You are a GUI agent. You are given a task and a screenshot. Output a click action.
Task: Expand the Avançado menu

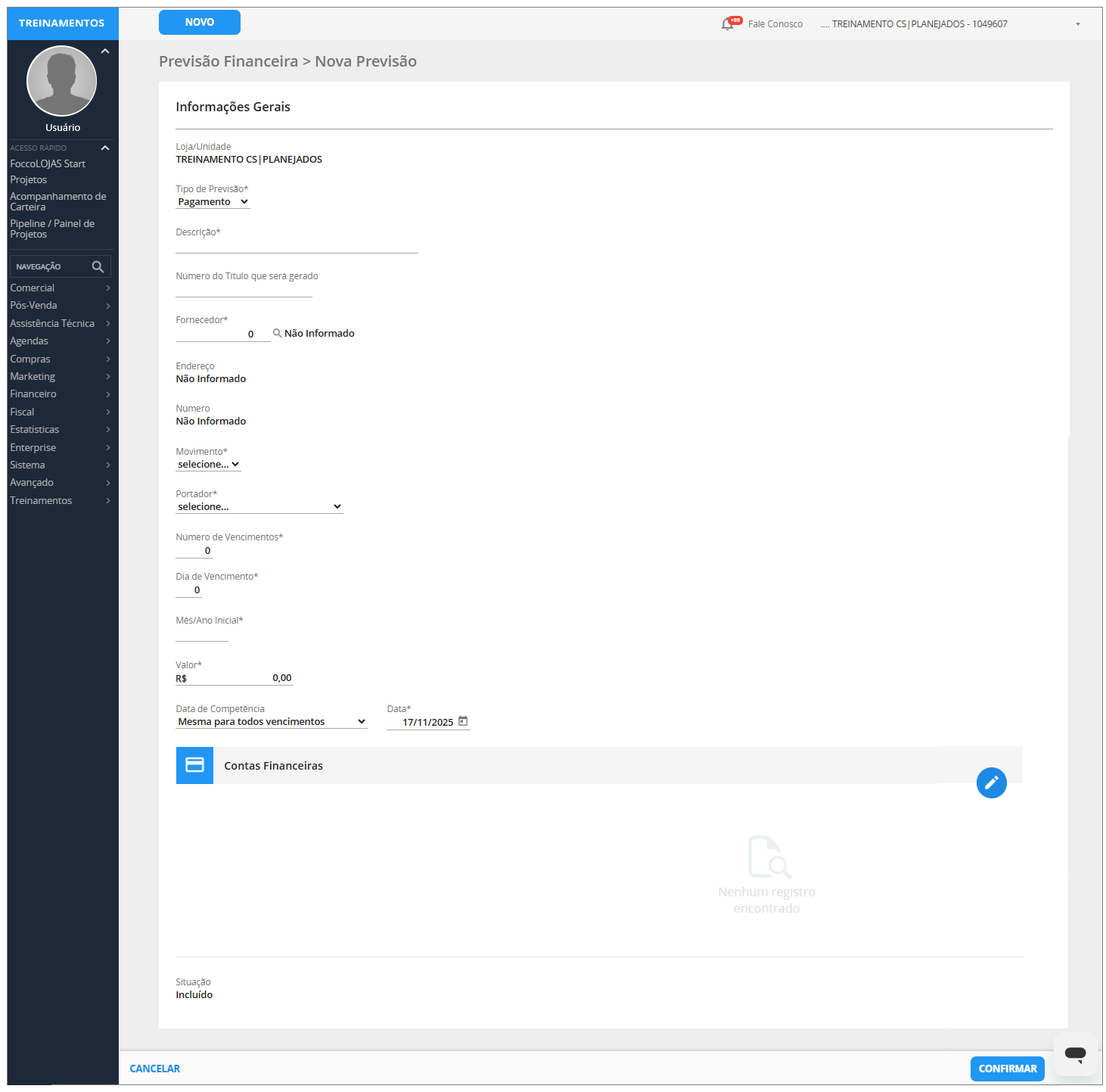click(x=61, y=483)
